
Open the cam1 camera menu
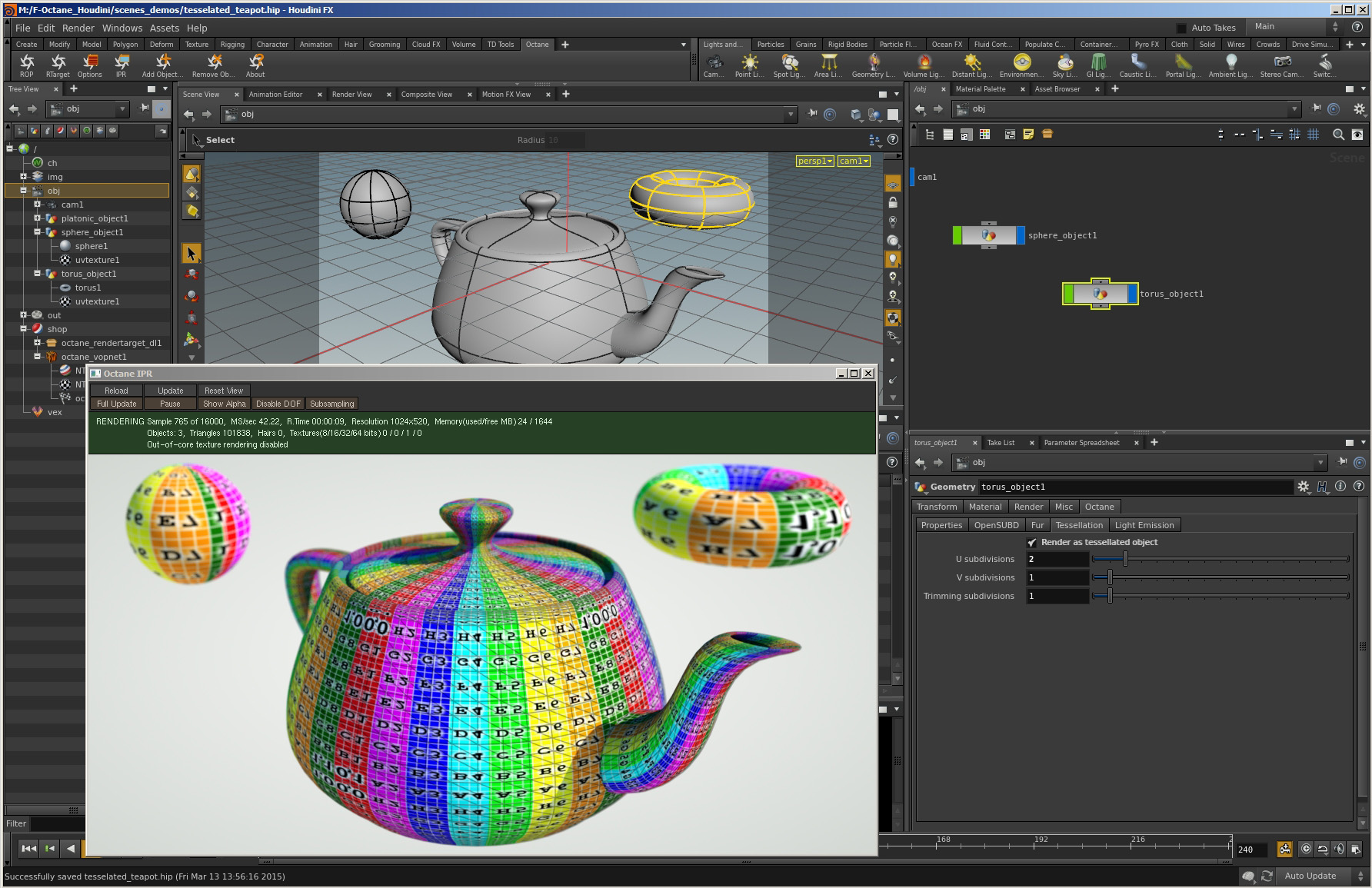coord(854,161)
